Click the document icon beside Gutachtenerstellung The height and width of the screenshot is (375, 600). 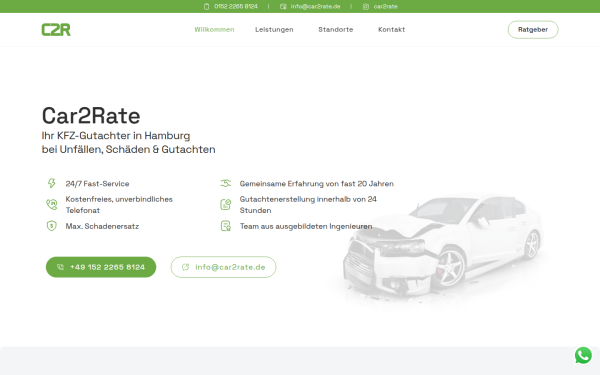coord(226,204)
